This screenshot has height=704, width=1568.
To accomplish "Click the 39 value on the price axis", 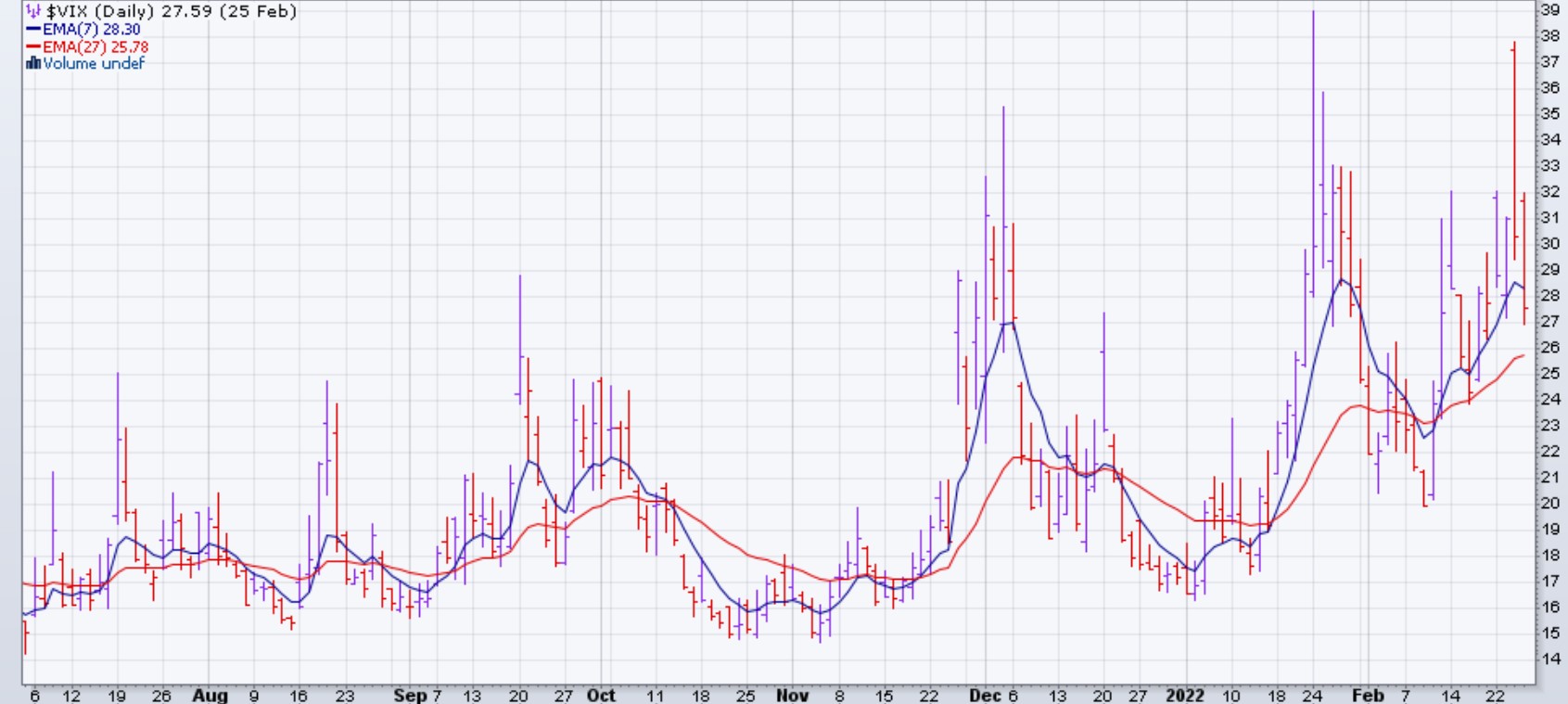I will pos(1549,9).
